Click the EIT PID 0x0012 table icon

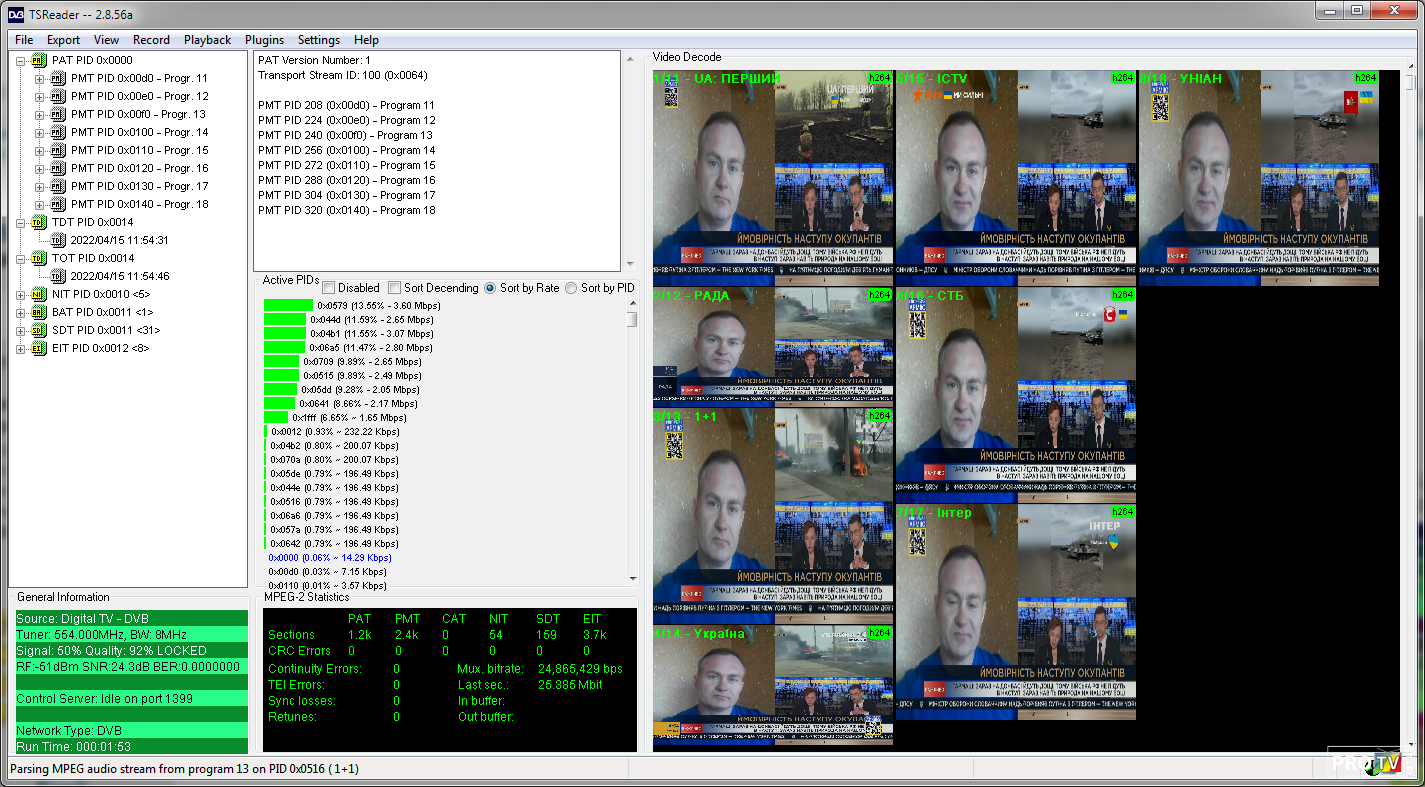coord(39,348)
